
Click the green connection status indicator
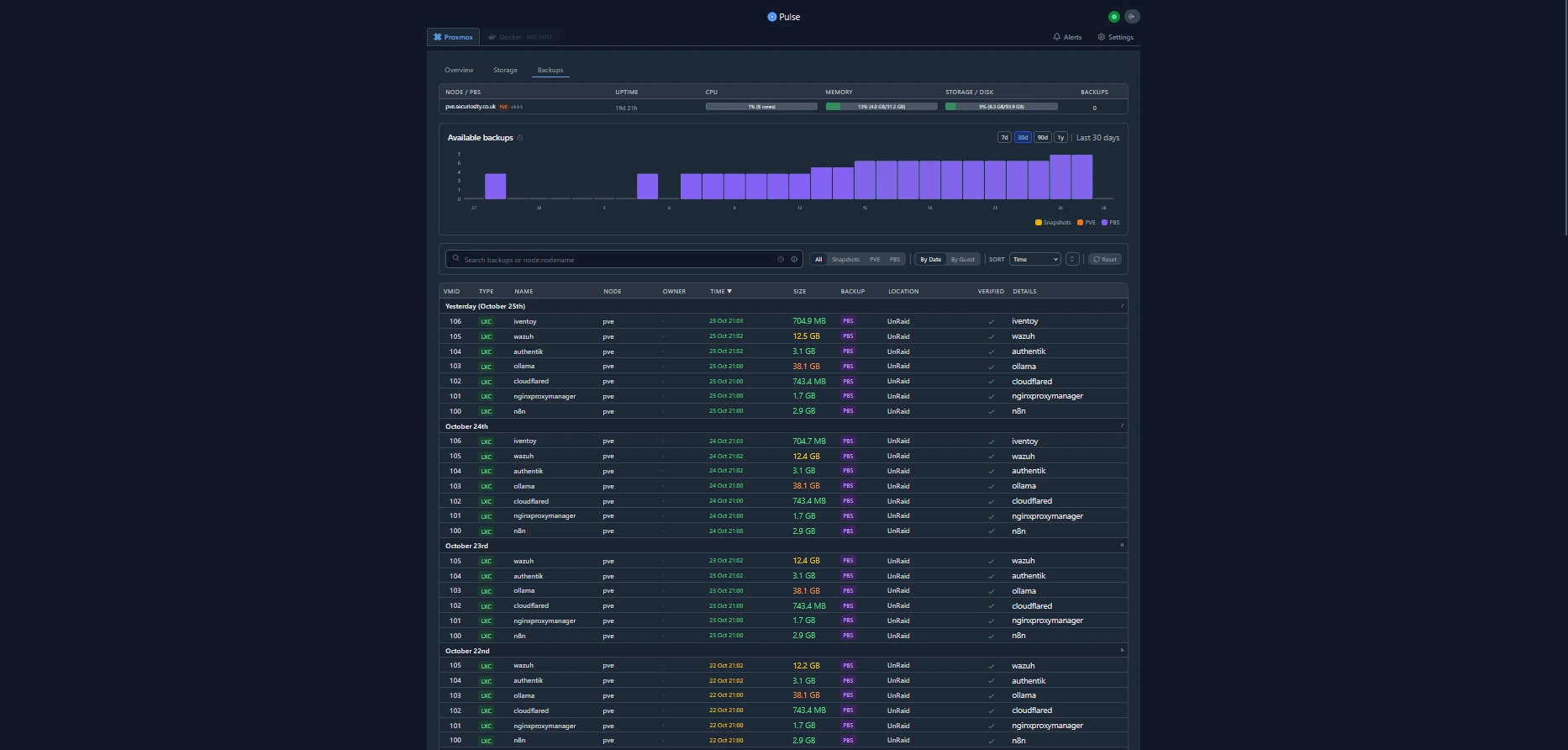1113,17
